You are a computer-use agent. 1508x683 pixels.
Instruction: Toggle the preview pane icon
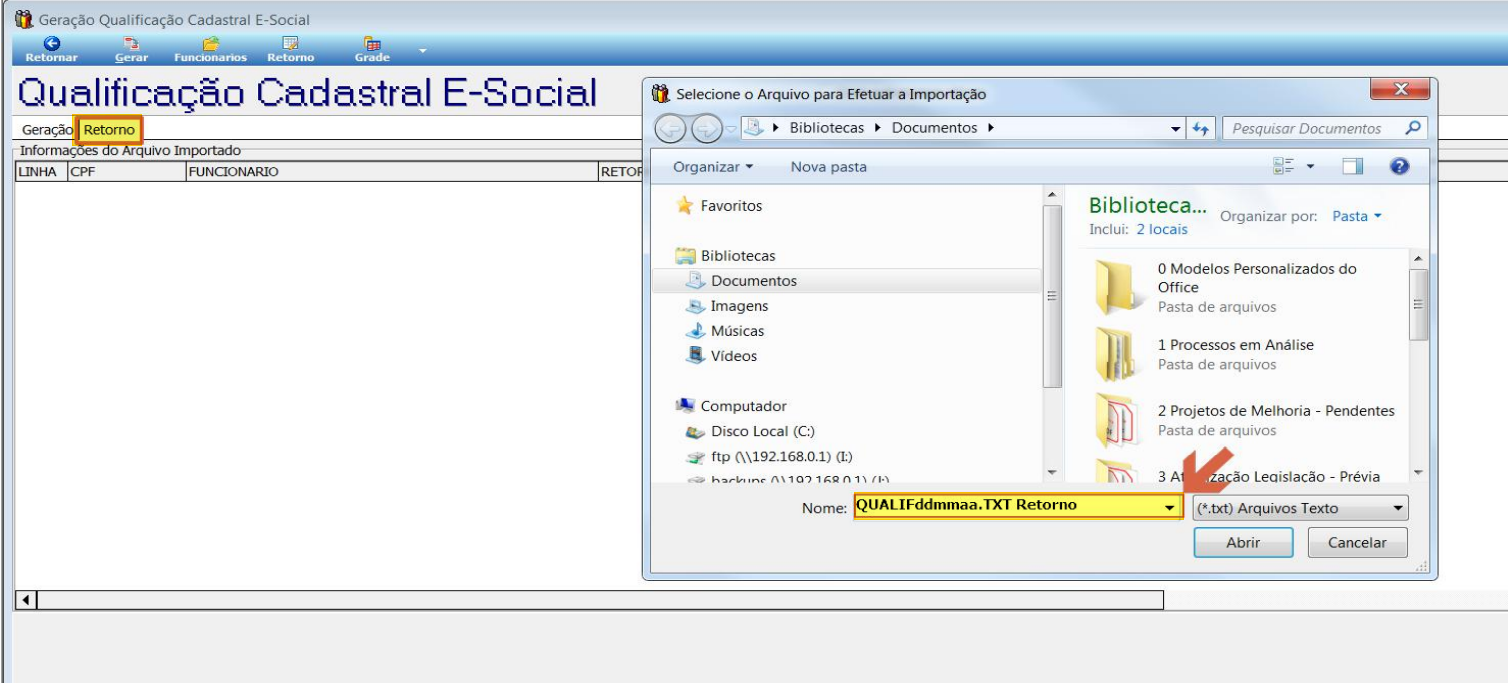[1352, 167]
